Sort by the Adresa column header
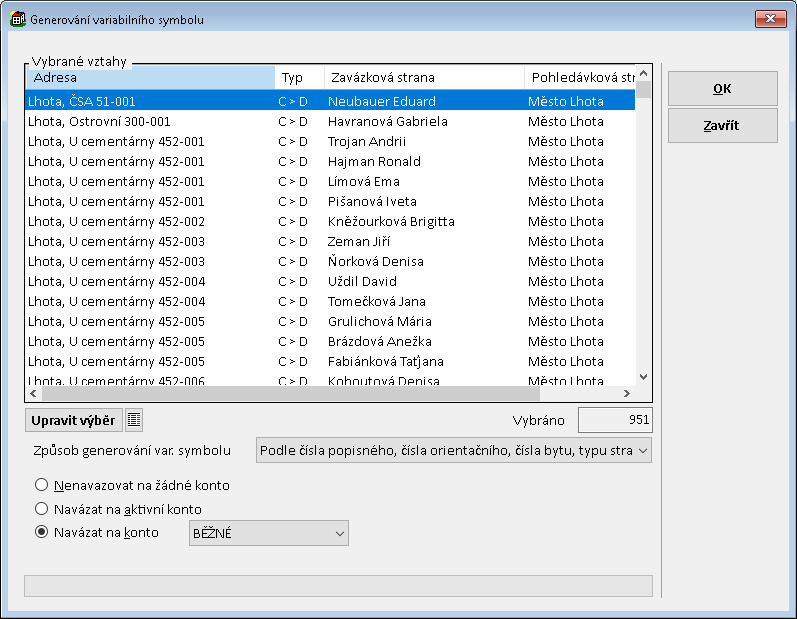Image resolution: width=797 pixels, height=619 pixels. [x=150, y=77]
